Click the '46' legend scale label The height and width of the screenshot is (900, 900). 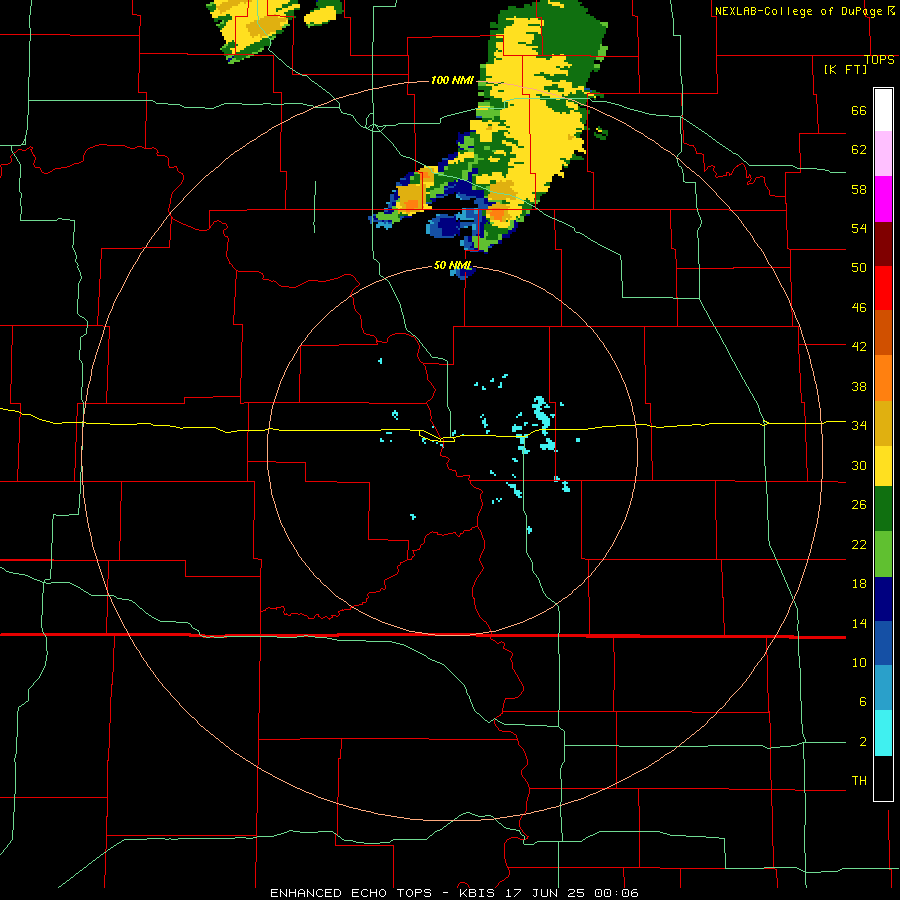[859, 307]
